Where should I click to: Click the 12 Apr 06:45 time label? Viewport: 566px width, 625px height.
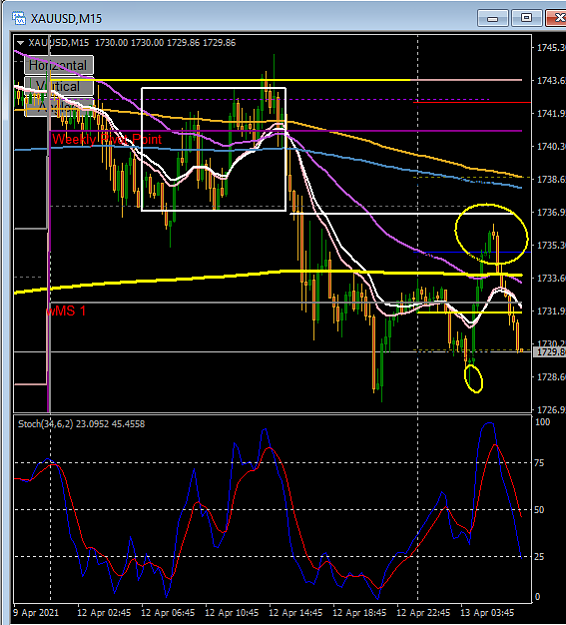coord(168,613)
